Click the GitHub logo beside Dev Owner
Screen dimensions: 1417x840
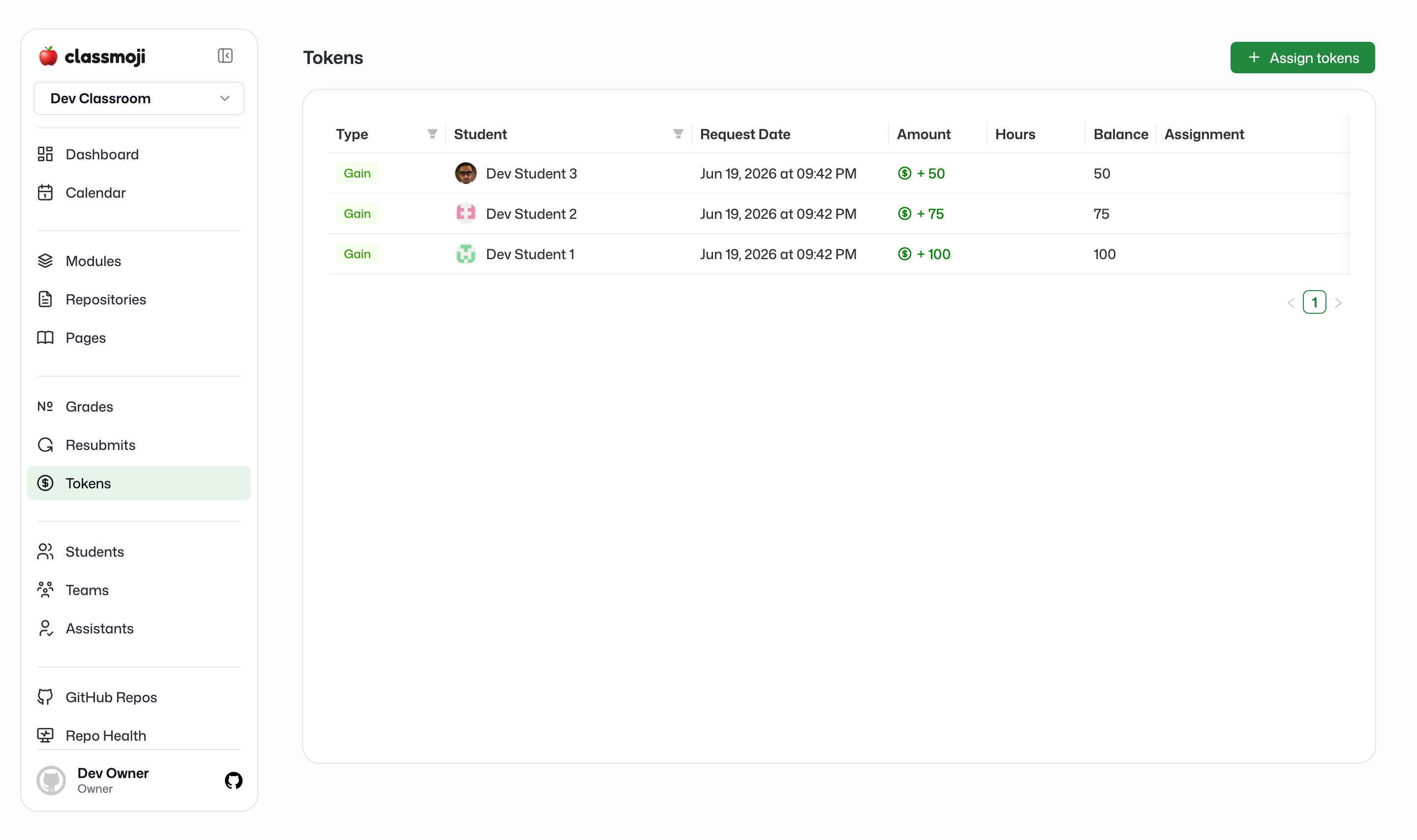point(234,780)
